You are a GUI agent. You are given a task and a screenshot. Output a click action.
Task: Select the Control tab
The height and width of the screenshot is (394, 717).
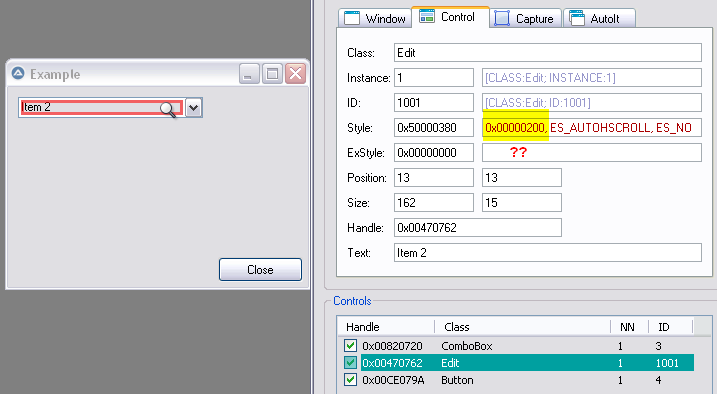click(x=450, y=17)
